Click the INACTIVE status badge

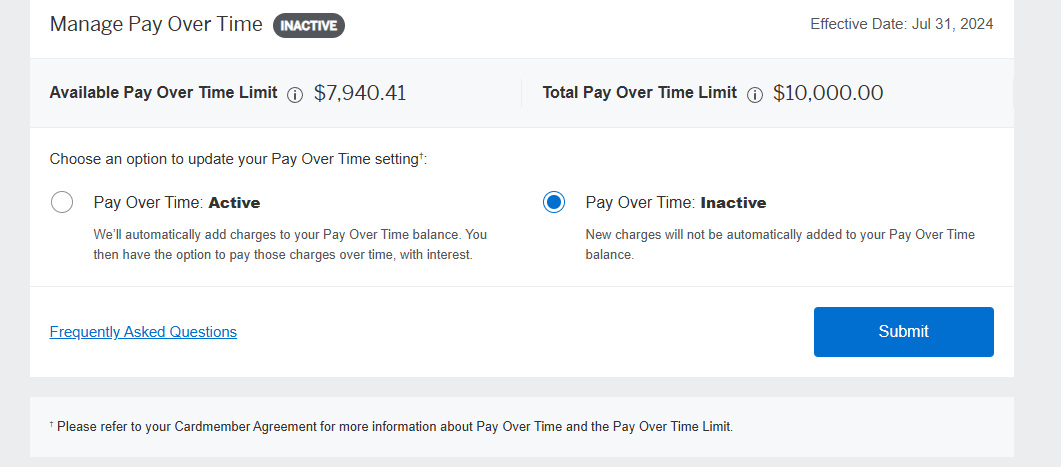coord(309,25)
